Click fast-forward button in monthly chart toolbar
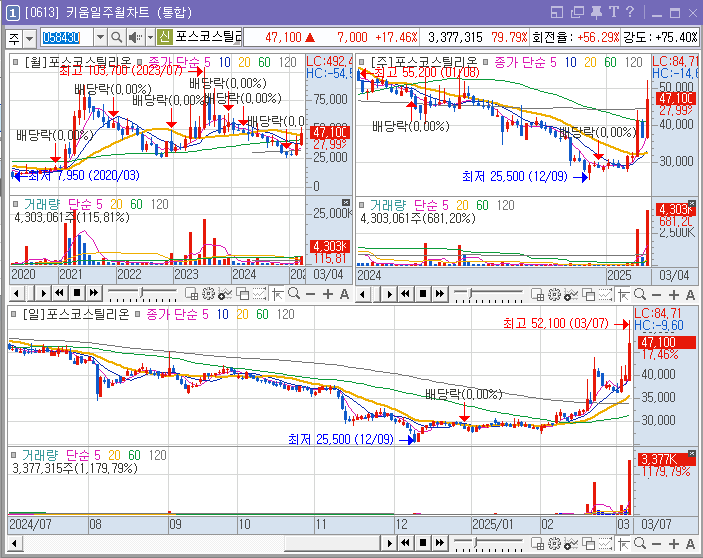The width and height of the screenshot is (703, 558). coord(94,294)
